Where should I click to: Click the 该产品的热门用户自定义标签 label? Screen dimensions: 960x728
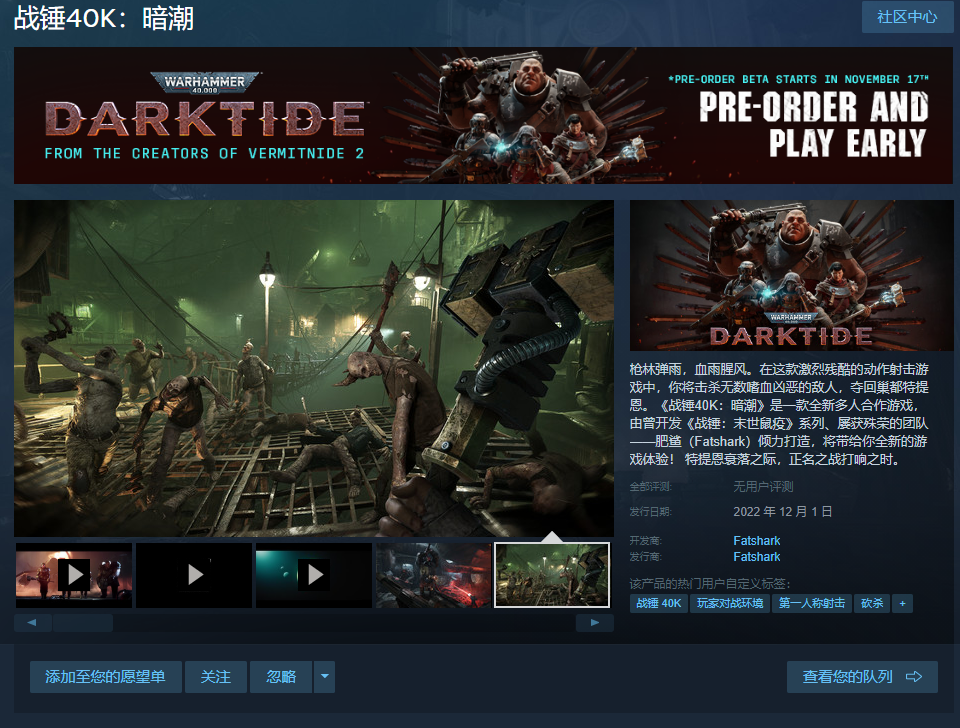[710, 584]
